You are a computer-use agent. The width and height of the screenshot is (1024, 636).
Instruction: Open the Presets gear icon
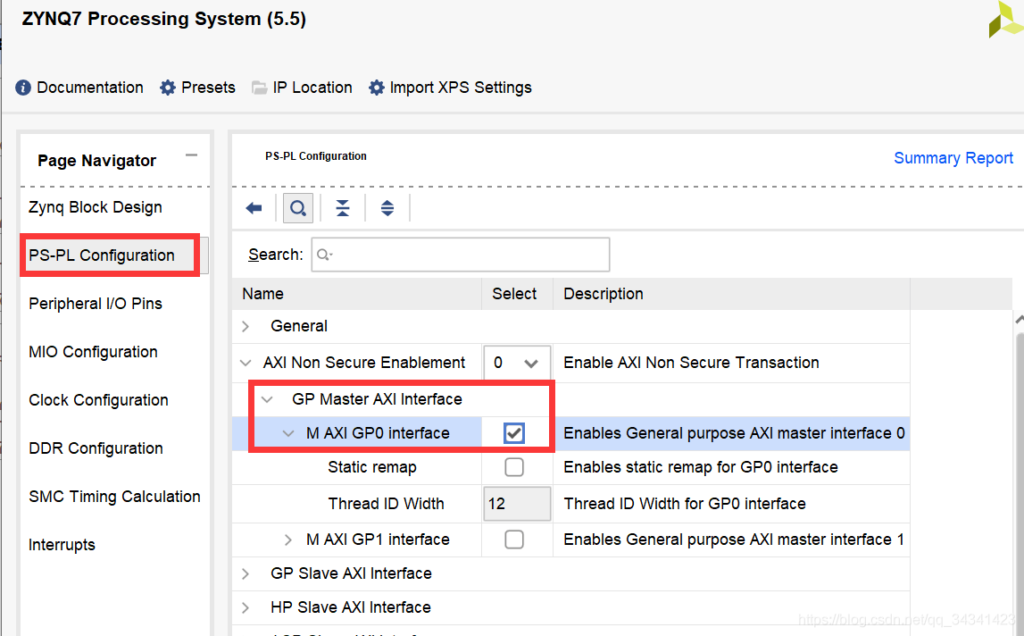(x=168, y=87)
